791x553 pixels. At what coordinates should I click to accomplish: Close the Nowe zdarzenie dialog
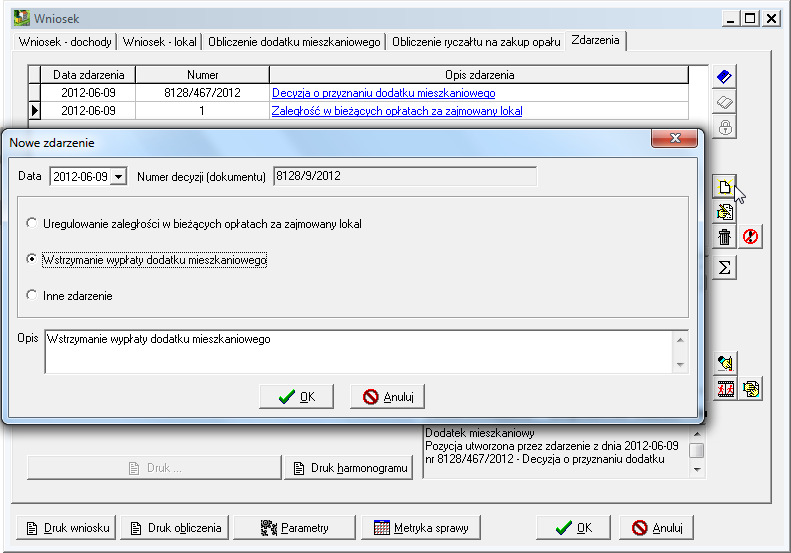click(674, 138)
